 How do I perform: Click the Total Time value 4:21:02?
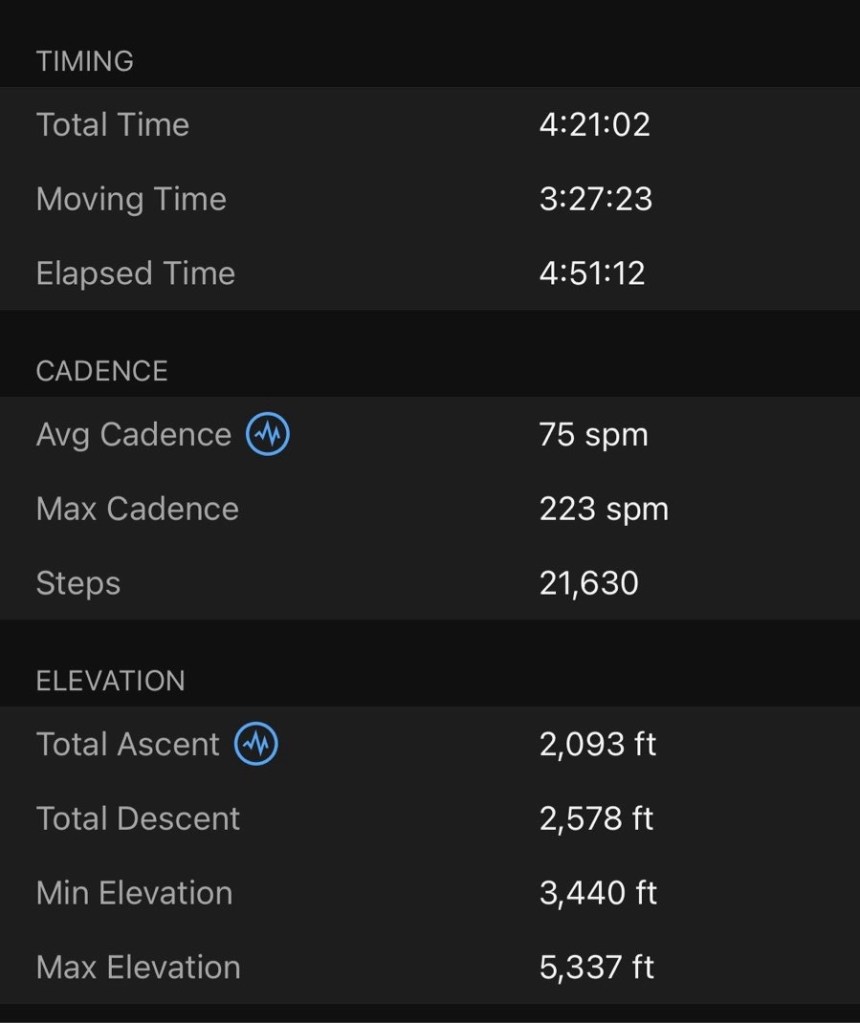[x=594, y=125]
